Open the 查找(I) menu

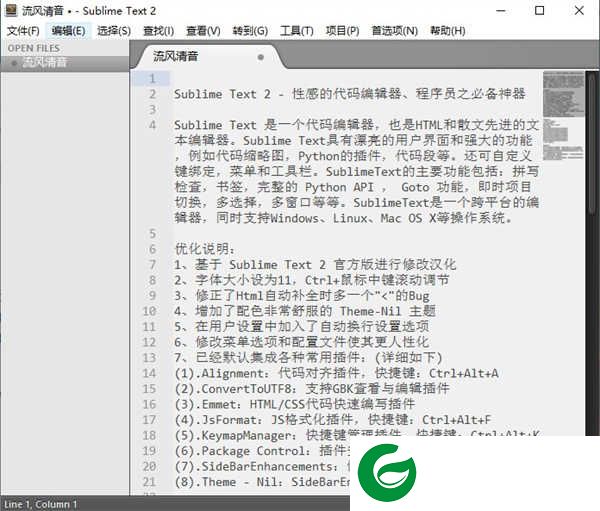pos(158,31)
